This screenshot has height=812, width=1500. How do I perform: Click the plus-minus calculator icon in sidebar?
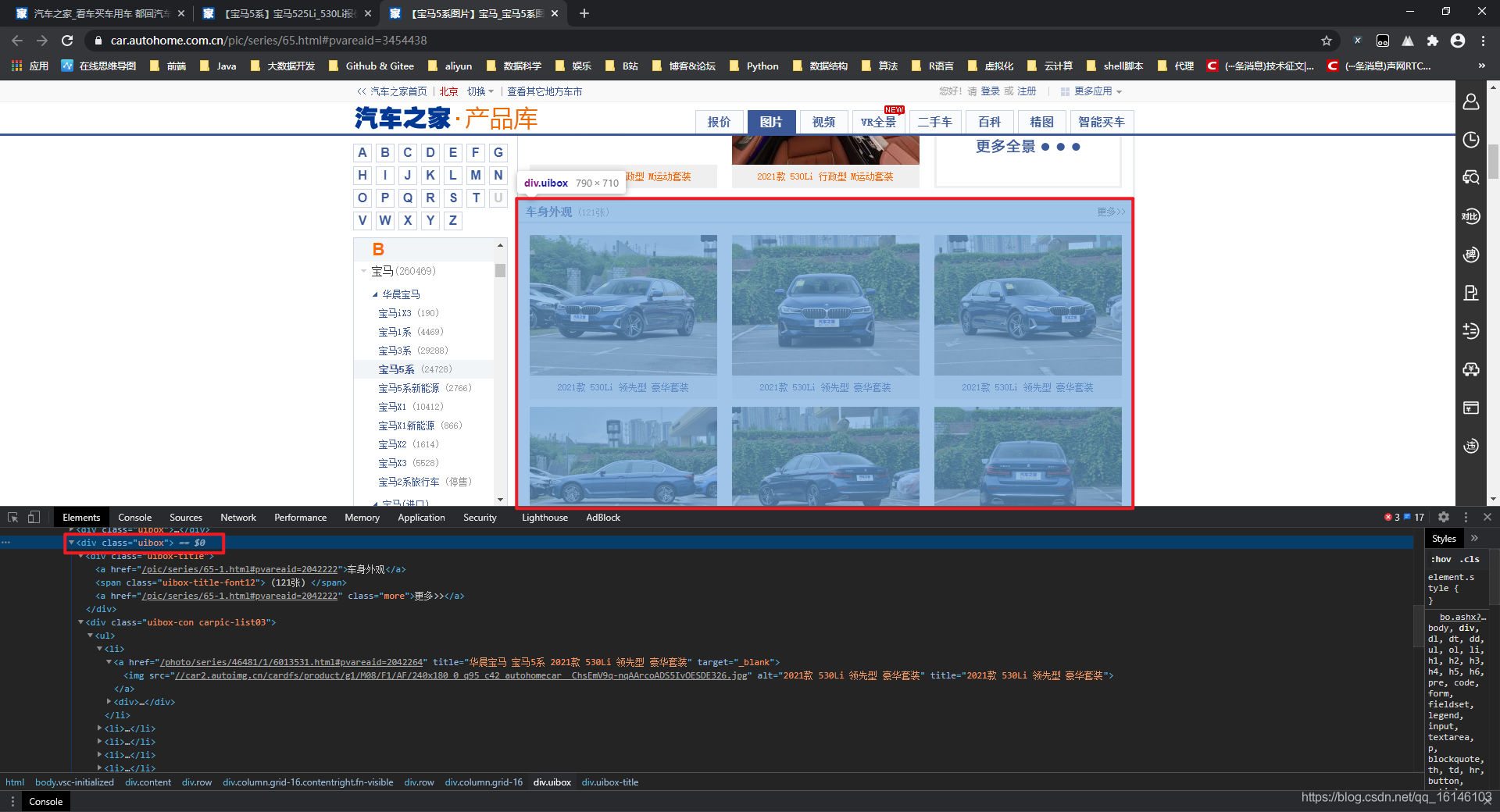click(1471, 331)
